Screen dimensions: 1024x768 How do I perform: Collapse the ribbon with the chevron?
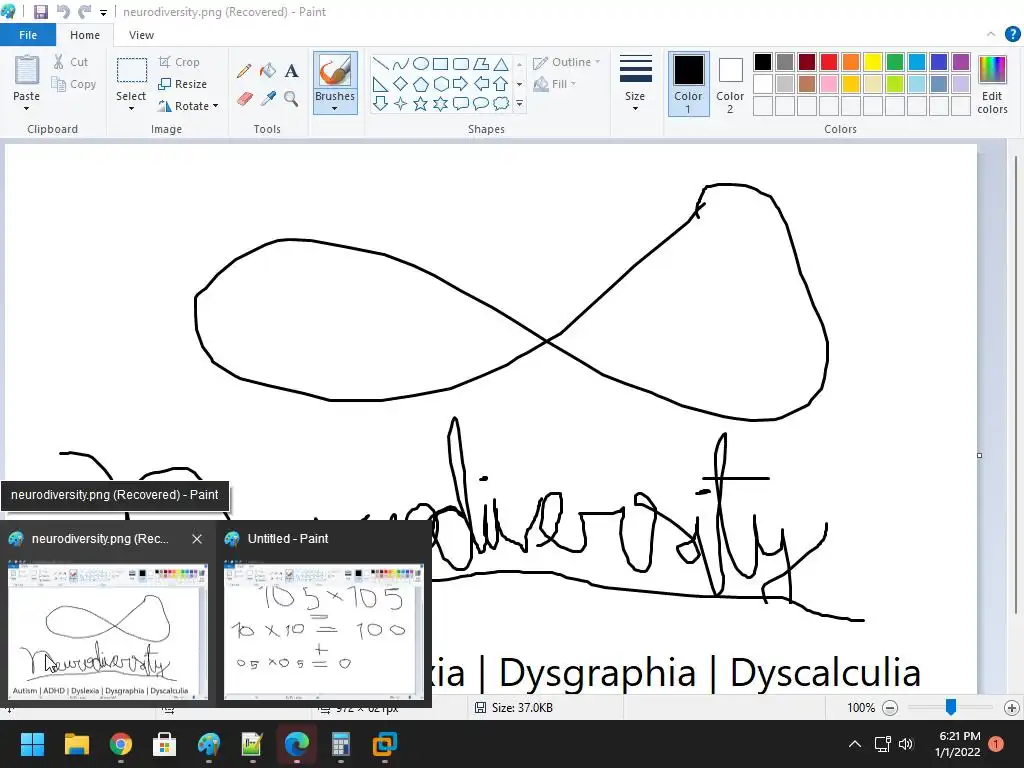991,34
